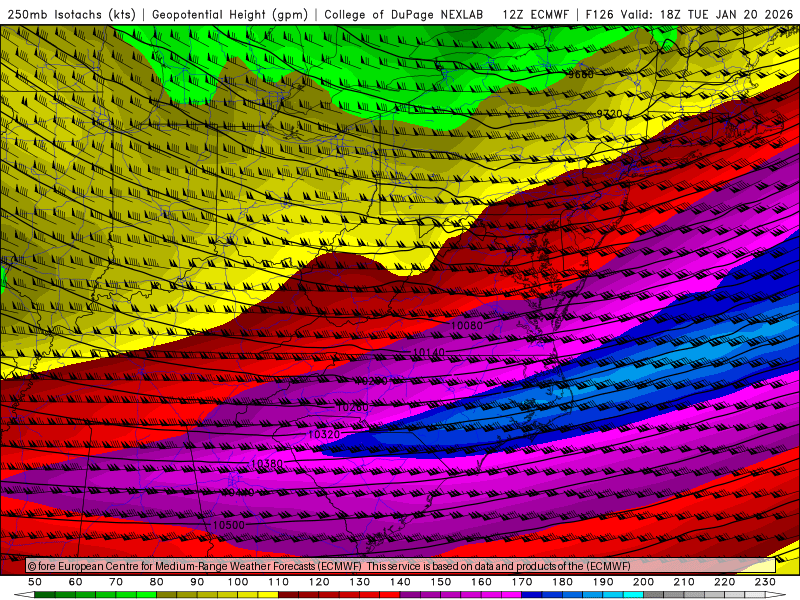
Task: Click the cyan swatch just before 200
Action: point(633,595)
